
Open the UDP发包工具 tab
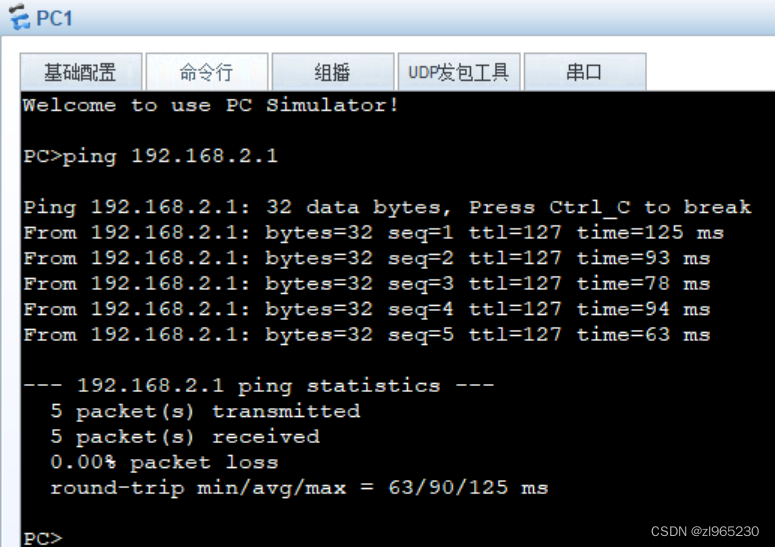click(459, 72)
